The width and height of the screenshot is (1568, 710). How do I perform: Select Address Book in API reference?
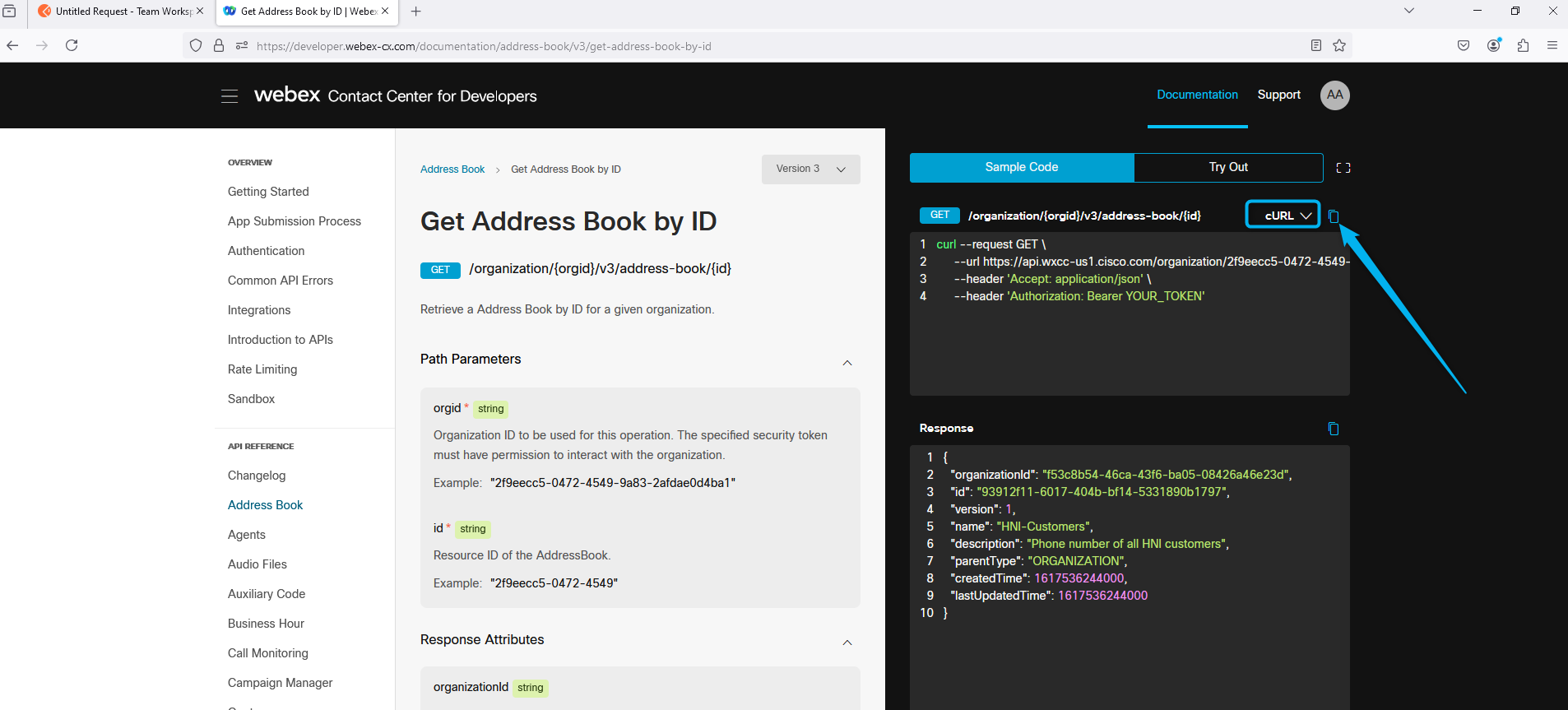pos(265,505)
